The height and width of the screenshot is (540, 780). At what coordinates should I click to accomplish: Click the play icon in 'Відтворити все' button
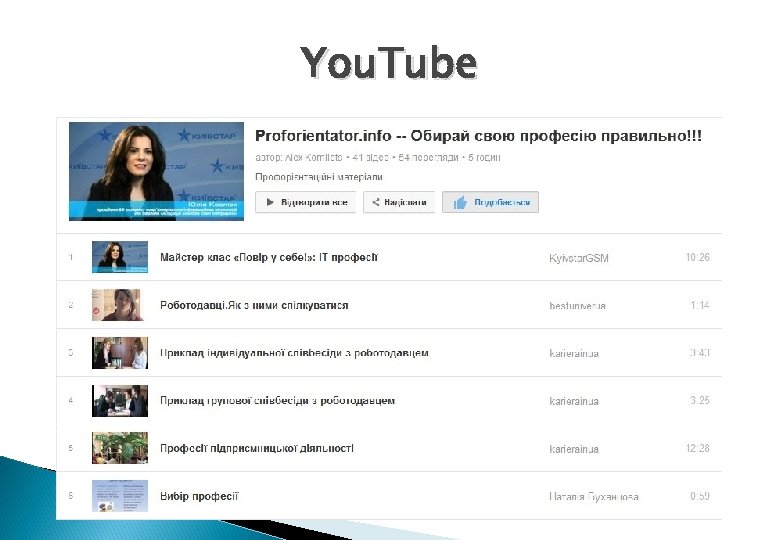pyautogui.click(x=270, y=202)
